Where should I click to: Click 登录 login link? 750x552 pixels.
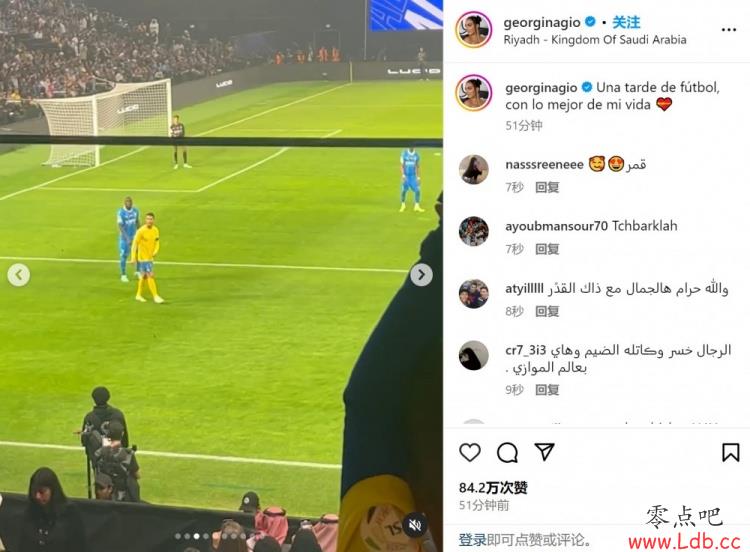(473, 540)
